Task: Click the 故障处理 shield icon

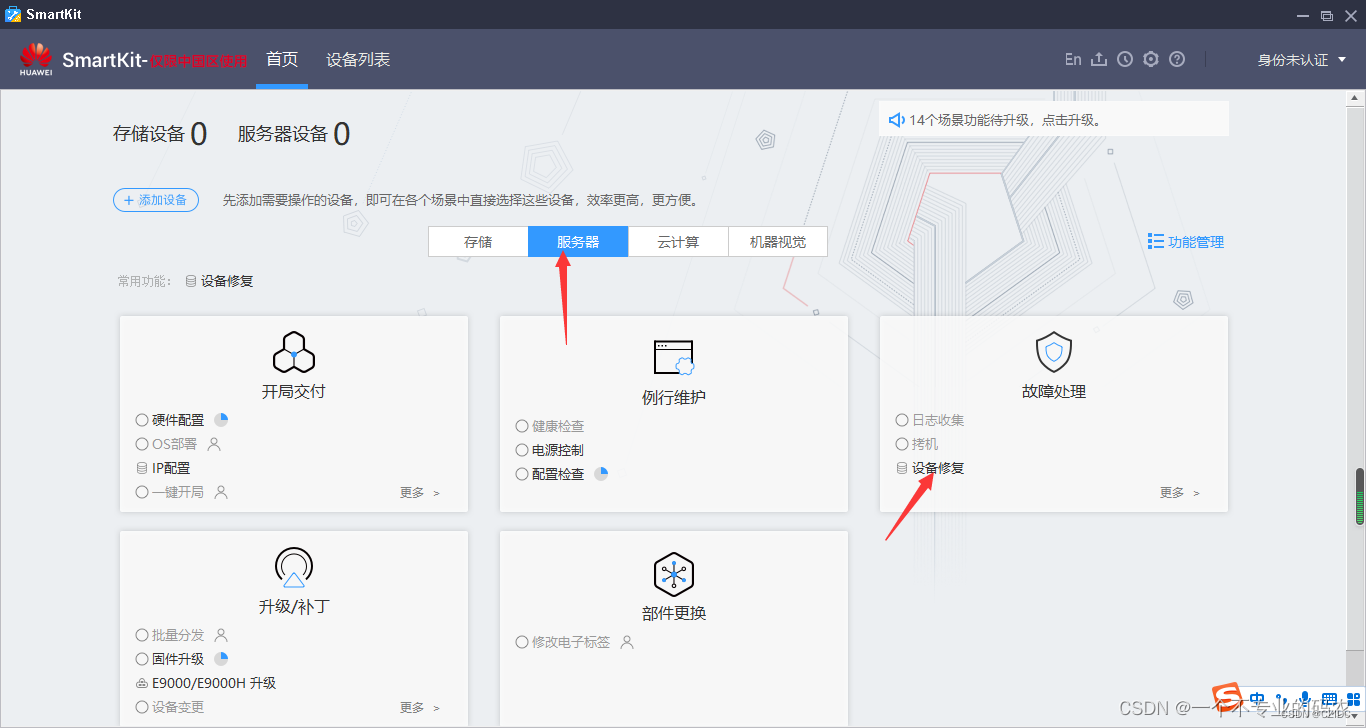Action: (x=1054, y=352)
